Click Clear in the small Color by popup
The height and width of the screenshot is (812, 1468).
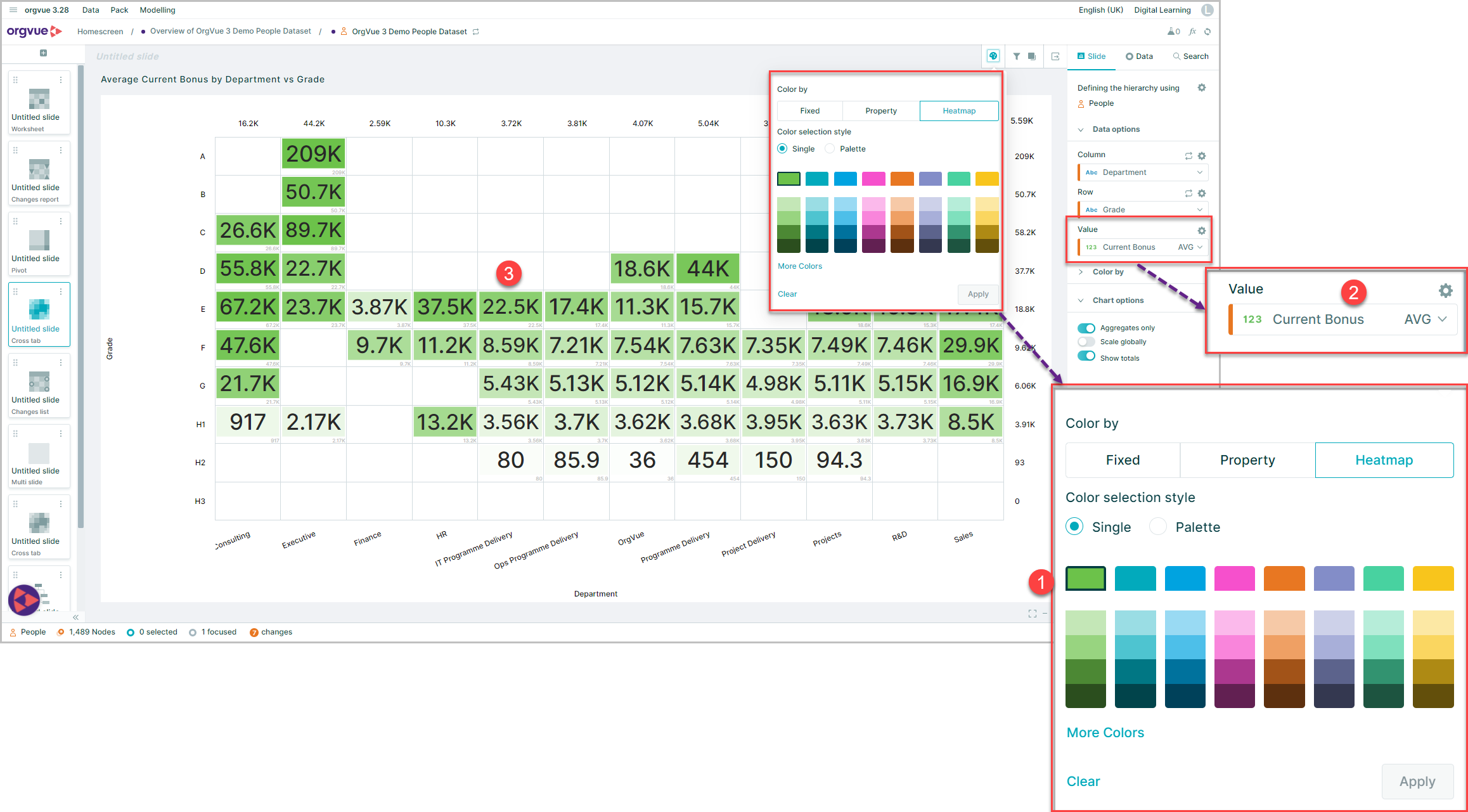[787, 294]
